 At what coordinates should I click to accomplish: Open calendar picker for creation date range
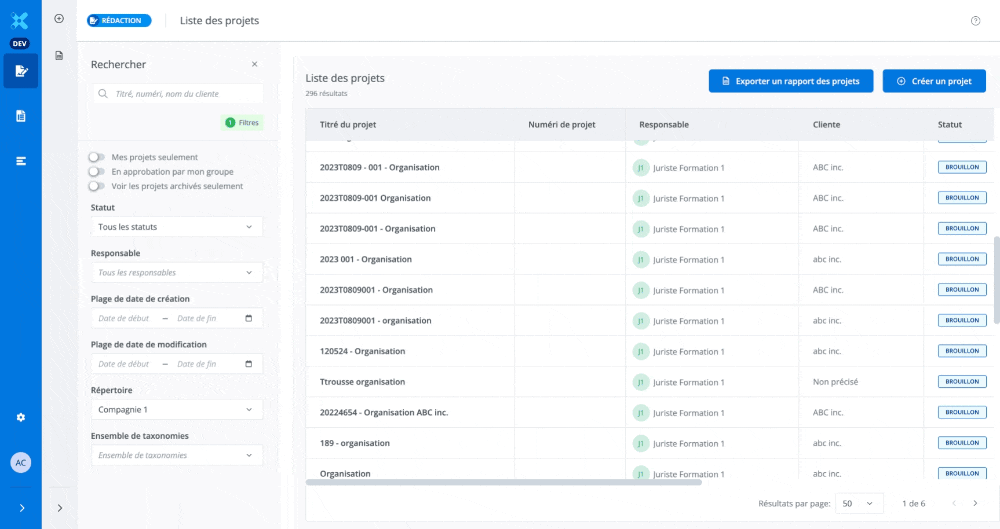(249, 319)
